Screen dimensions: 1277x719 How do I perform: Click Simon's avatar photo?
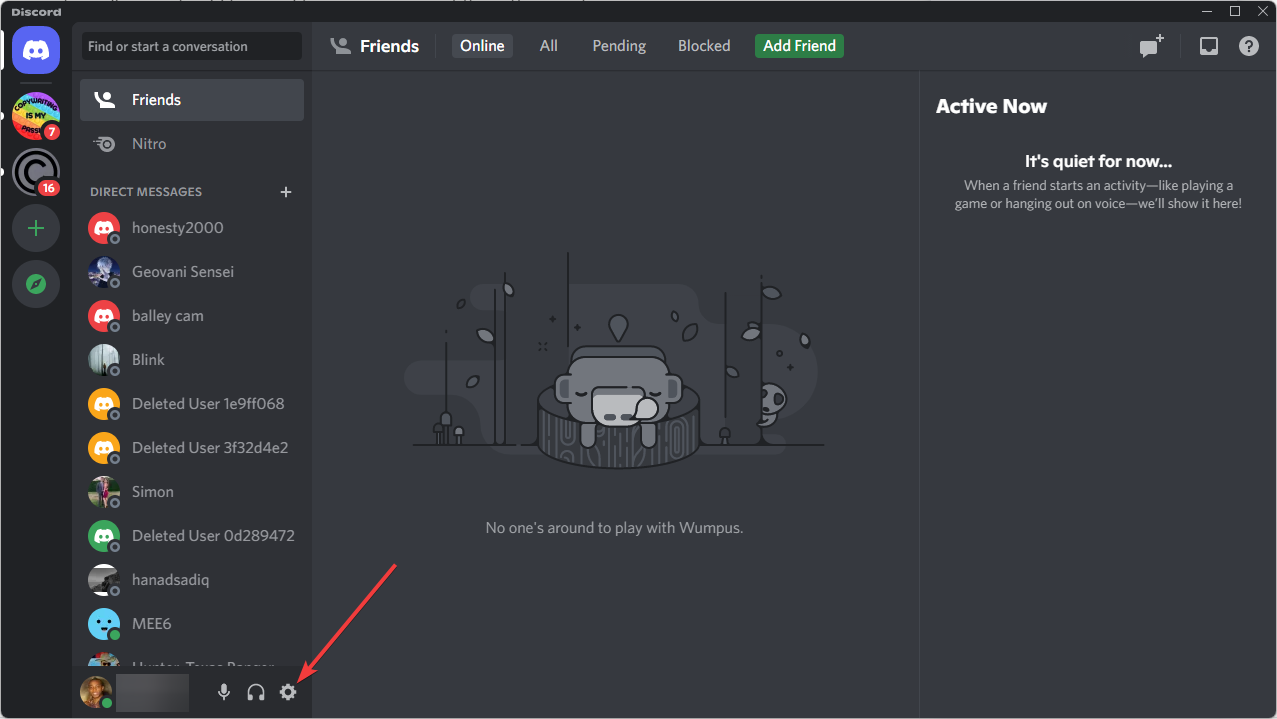point(104,492)
